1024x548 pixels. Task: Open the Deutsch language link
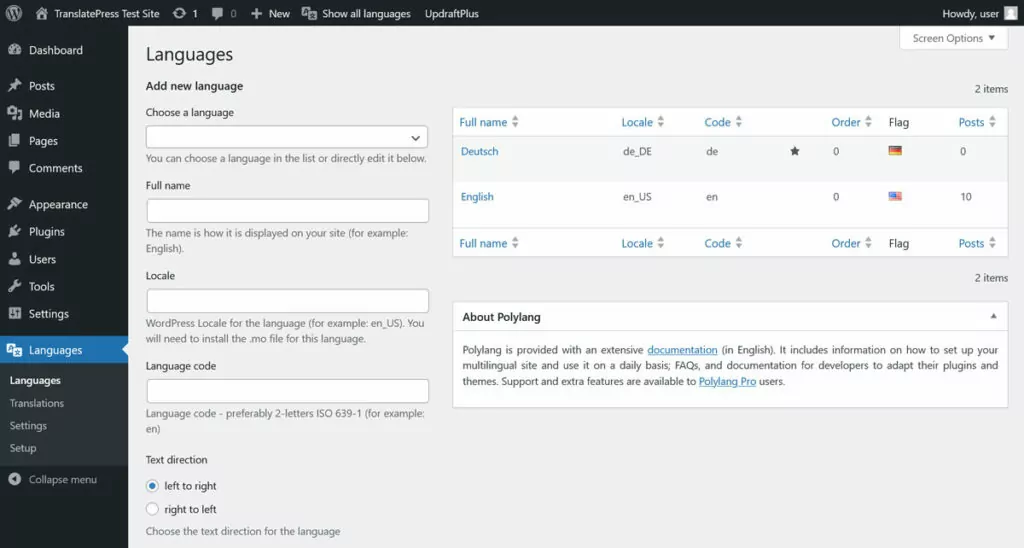point(479,151)
